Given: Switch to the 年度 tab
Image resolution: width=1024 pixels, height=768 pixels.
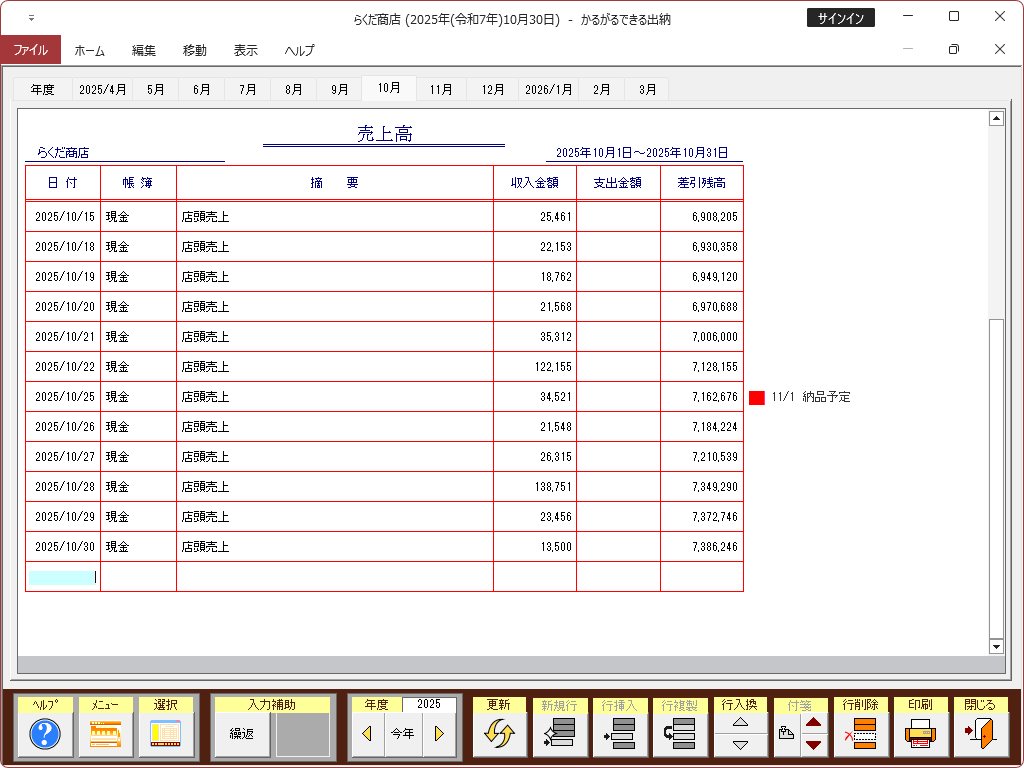Looking at the screenshot, I should [42, 89].
